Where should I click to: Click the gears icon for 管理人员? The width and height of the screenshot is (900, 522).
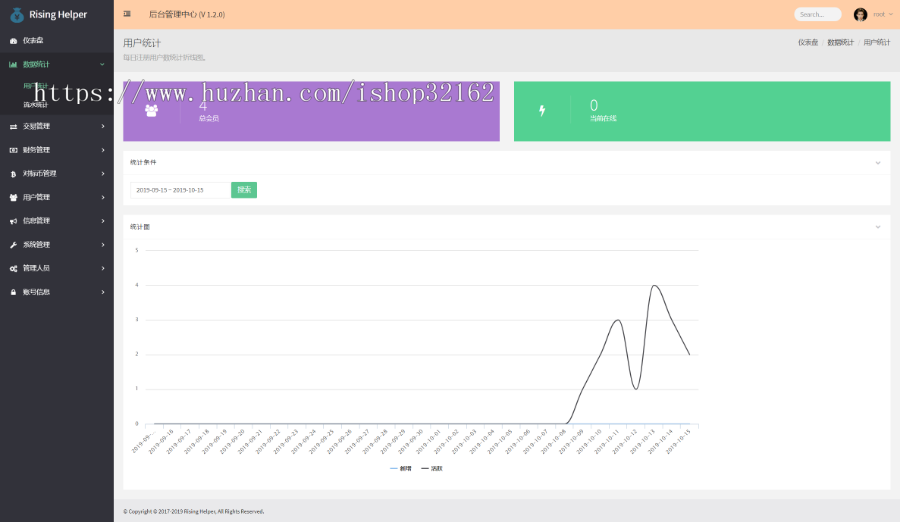pyautogui.click(x=13, y=268)
